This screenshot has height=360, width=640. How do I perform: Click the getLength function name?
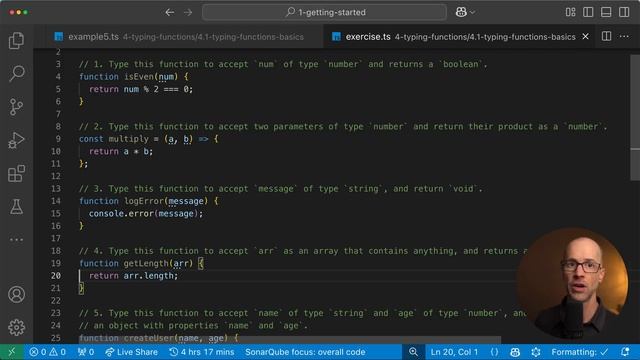147,263
